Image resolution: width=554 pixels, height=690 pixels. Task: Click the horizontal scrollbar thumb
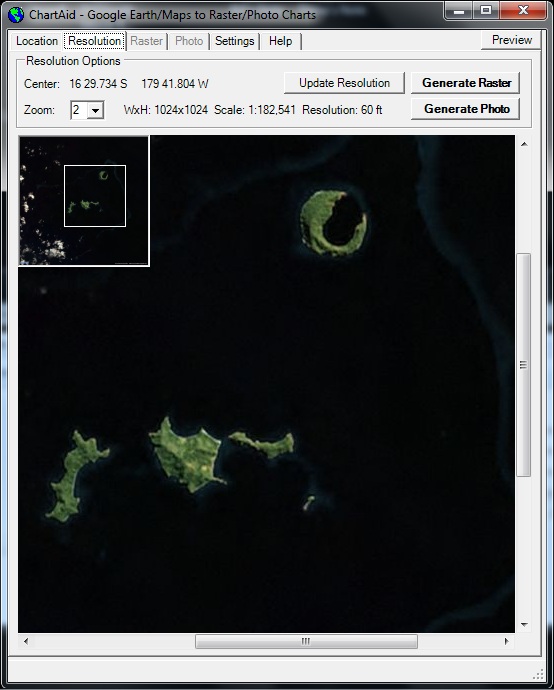point(306,641)
